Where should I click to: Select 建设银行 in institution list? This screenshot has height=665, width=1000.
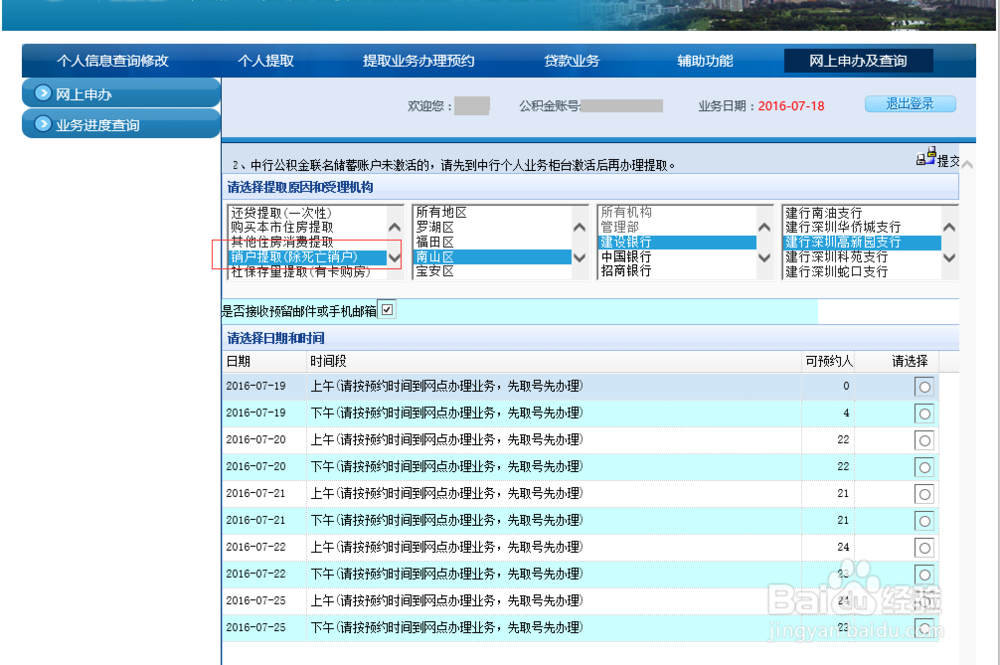(x=677, y=242)
